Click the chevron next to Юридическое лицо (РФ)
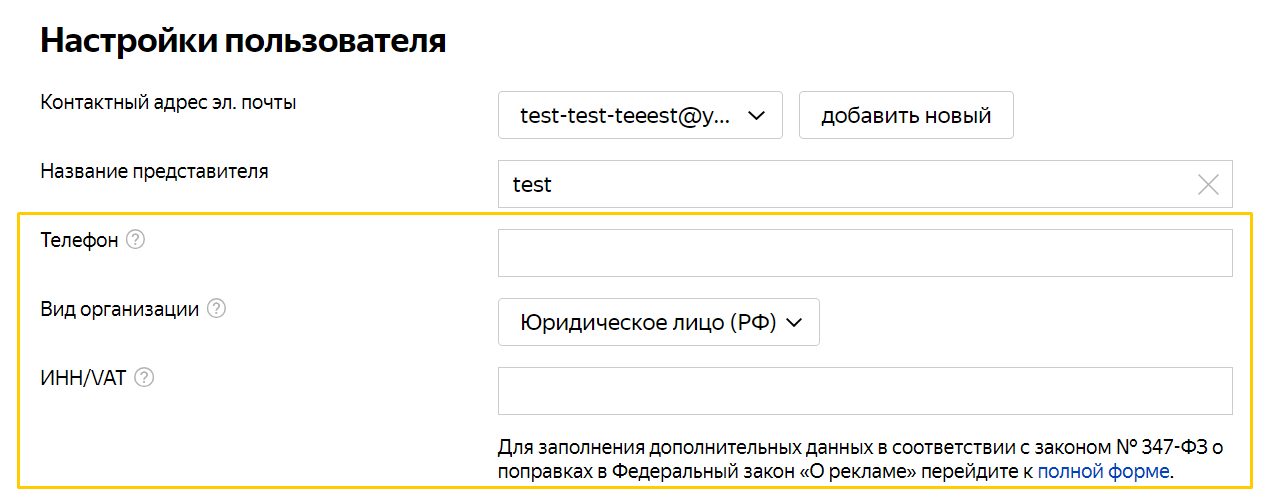This screenshot has width=1277, height=497. tap(795, 323)
